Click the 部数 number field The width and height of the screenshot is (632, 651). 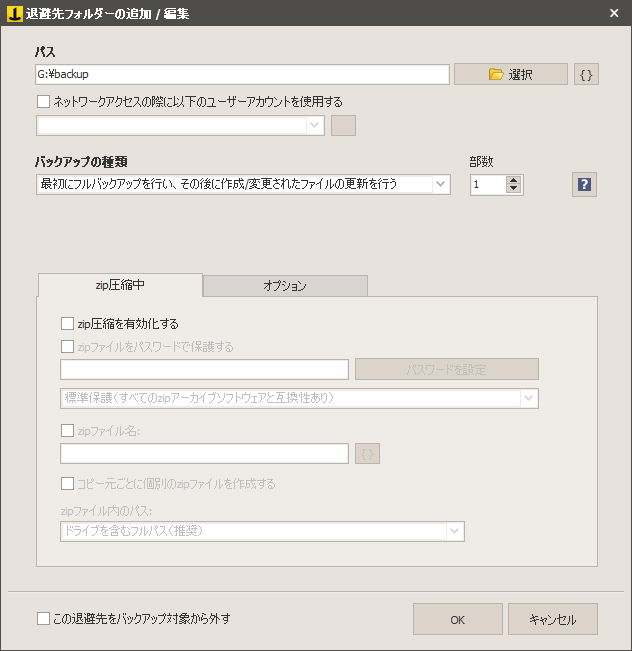pyautogui.click(x=489, y=184)
